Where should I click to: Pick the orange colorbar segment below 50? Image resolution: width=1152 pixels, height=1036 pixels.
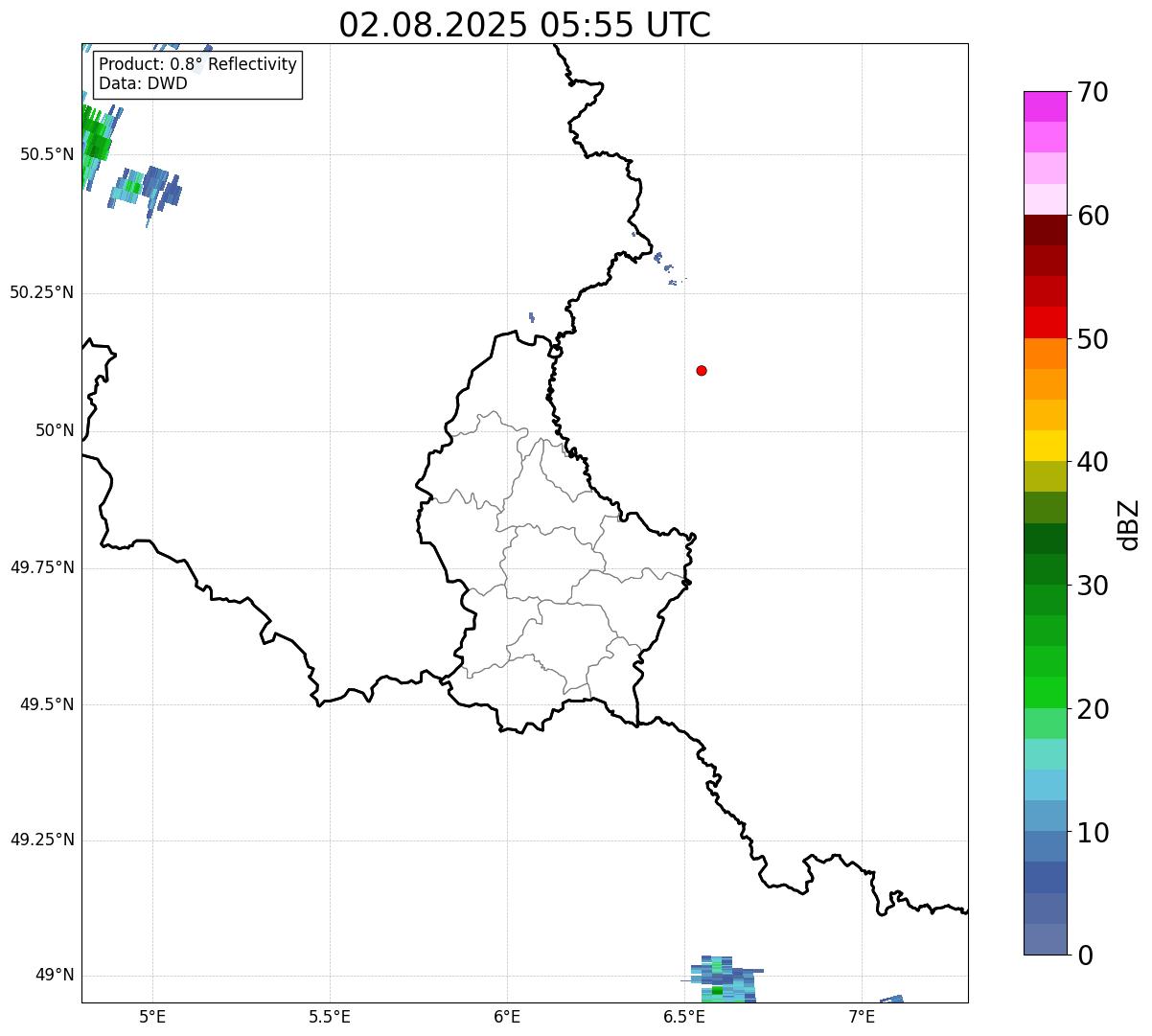[x=1045, y=353]
